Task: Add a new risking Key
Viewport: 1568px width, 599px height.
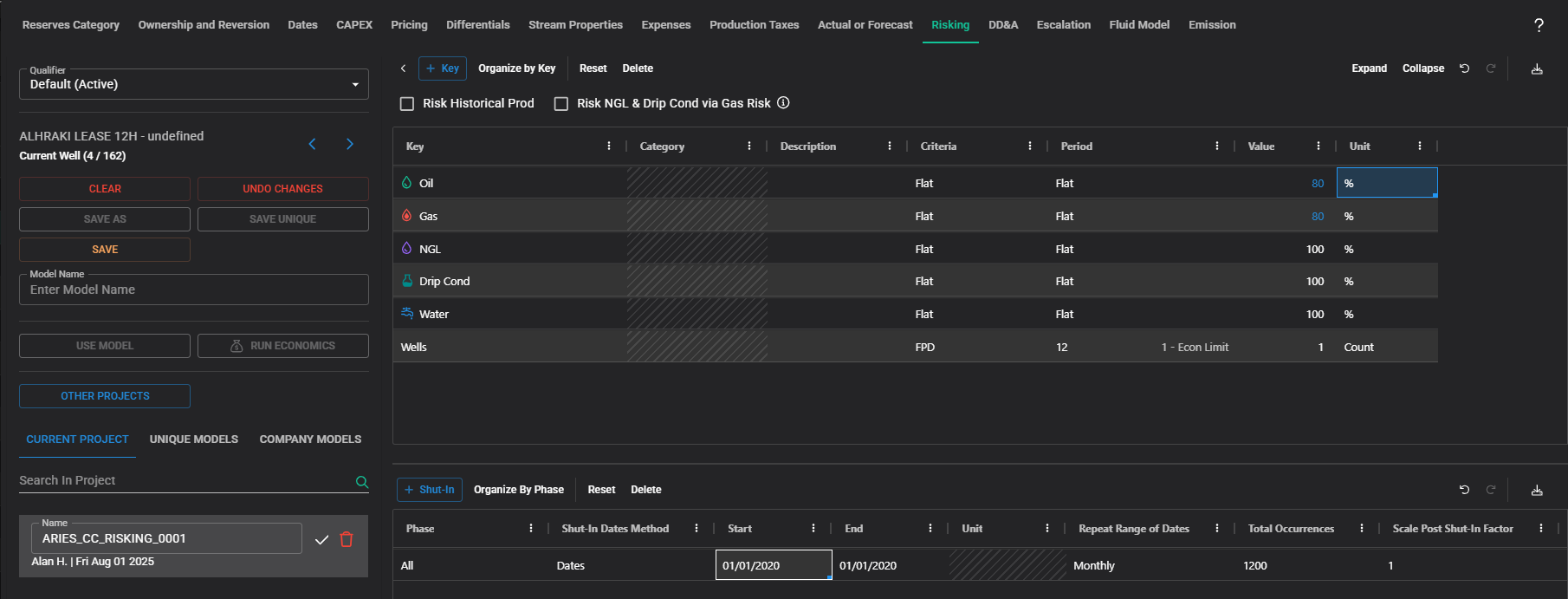Action: tap(443, 68)
